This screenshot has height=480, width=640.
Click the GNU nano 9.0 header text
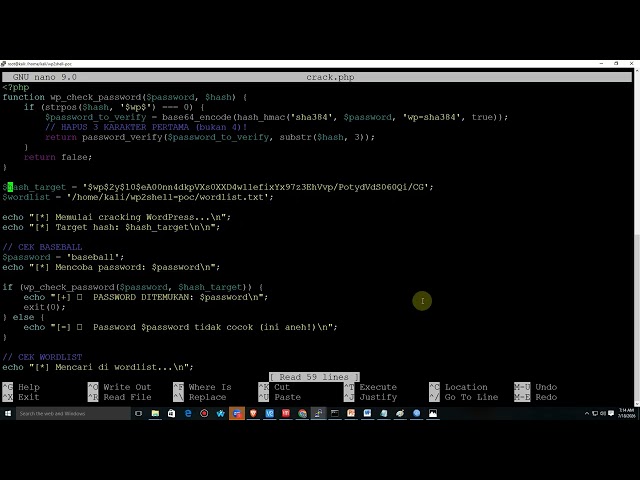[x=44, y=77]
